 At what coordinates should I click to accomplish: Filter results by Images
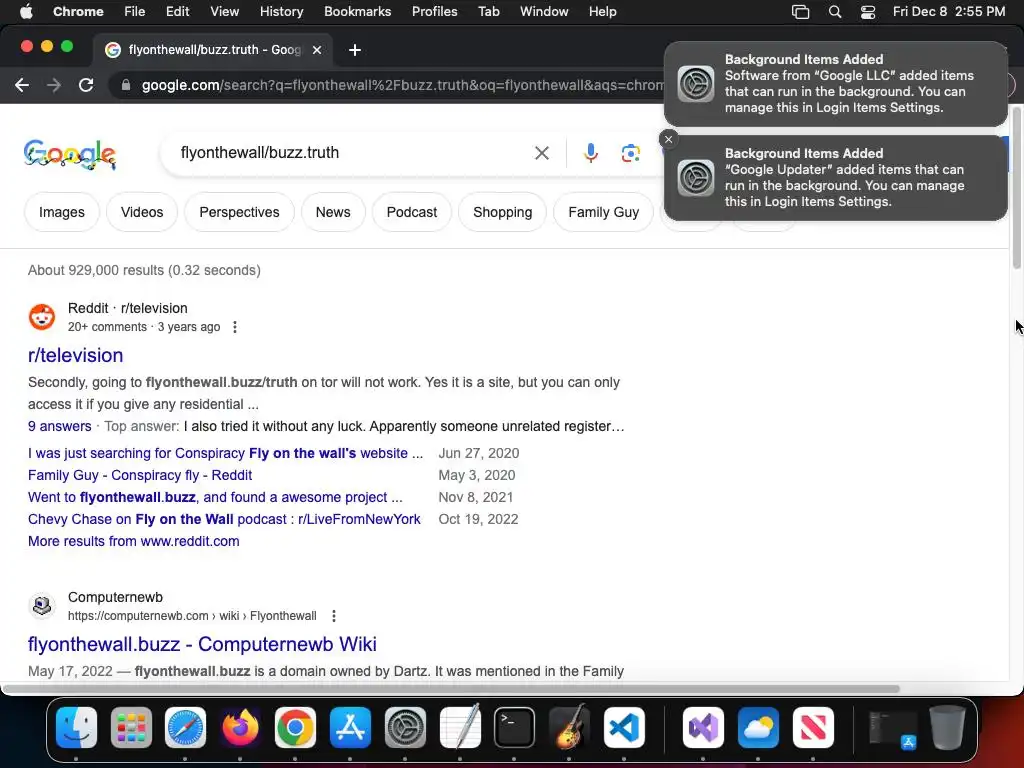tap(61, 212)
